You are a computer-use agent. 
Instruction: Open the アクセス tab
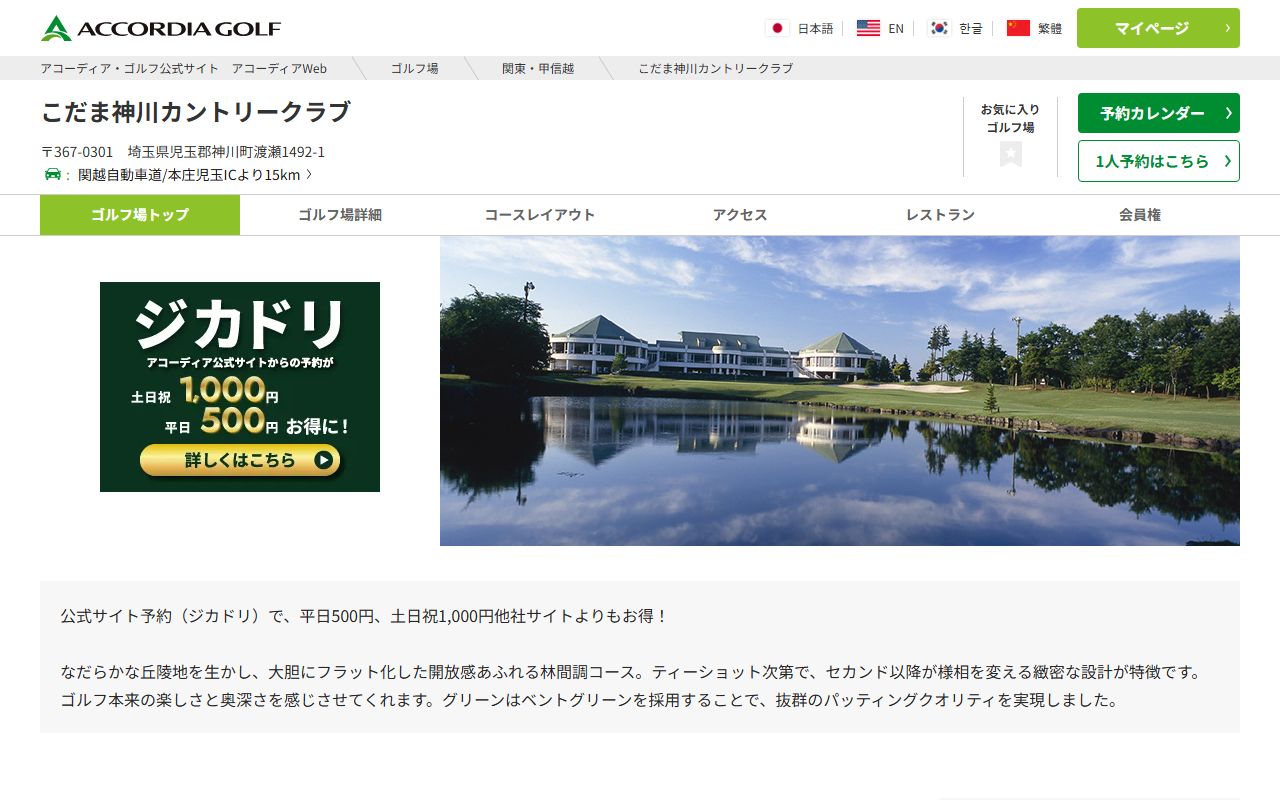[740, 215]
